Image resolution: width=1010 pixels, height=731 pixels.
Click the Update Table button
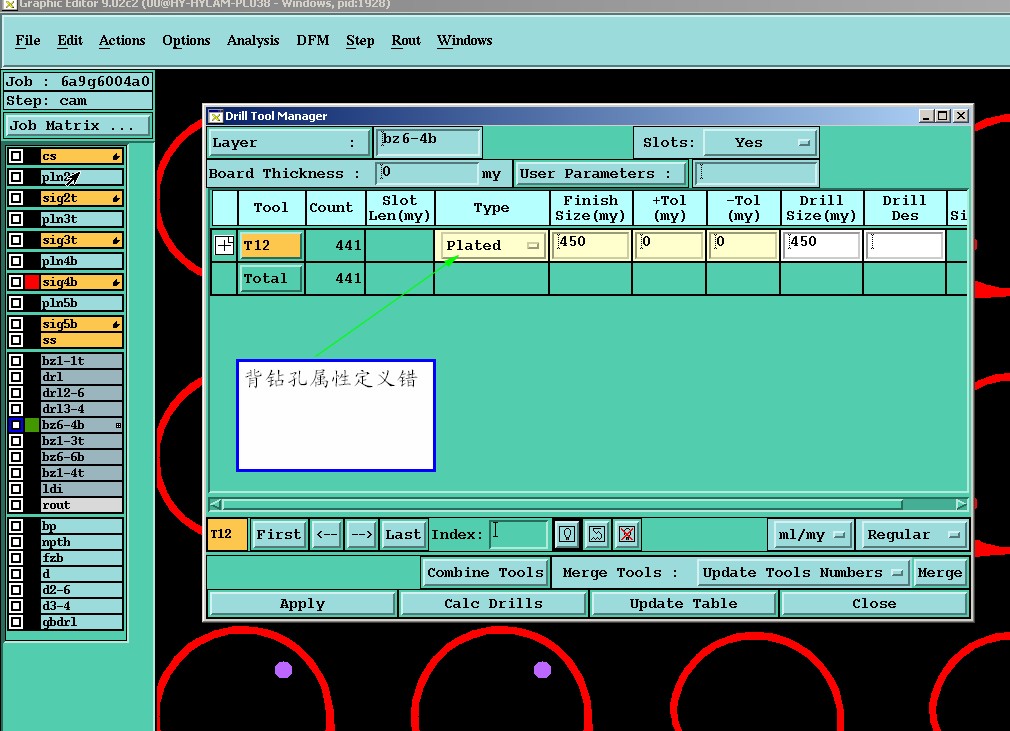point(683,603)
